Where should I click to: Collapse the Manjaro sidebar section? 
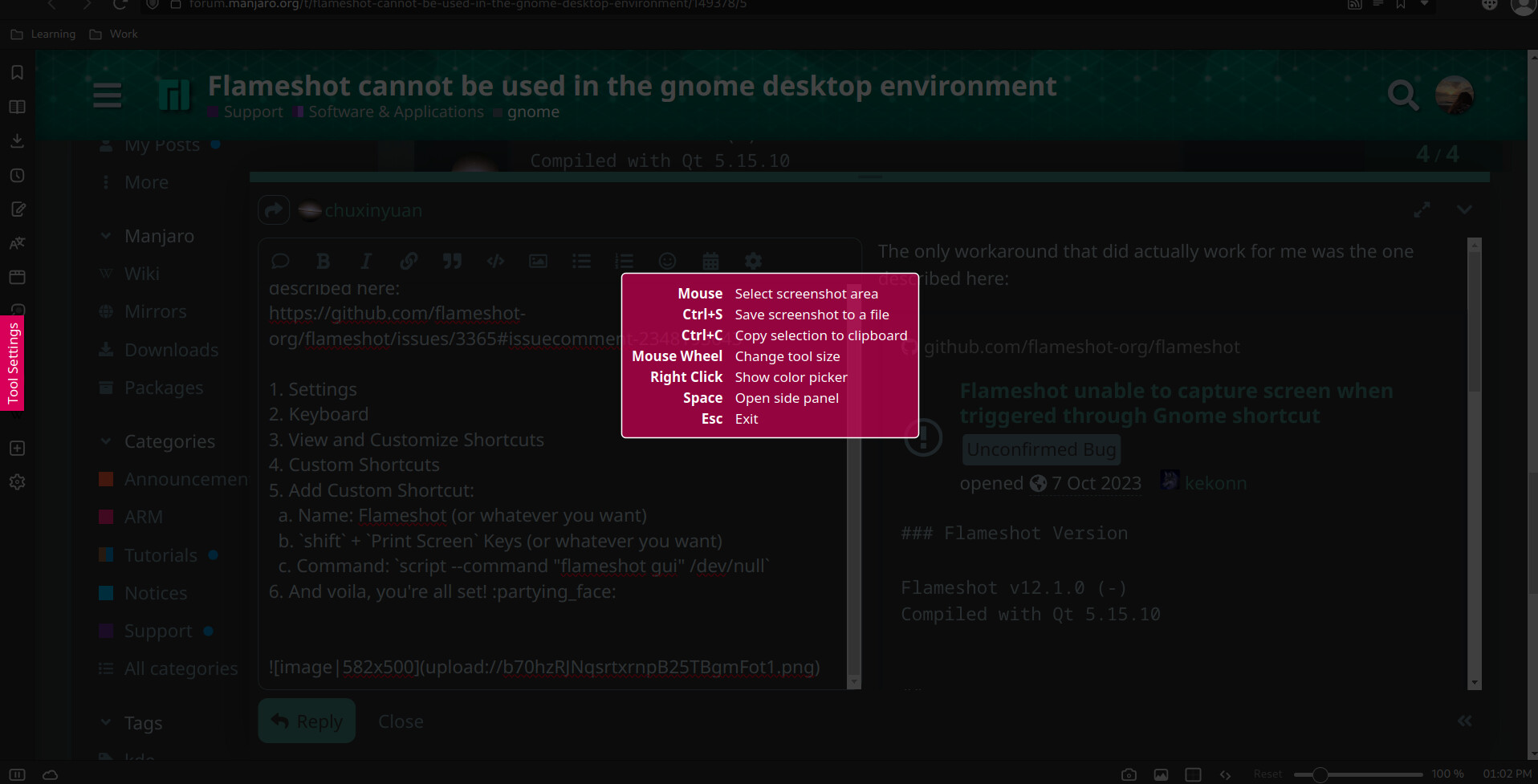105,236
